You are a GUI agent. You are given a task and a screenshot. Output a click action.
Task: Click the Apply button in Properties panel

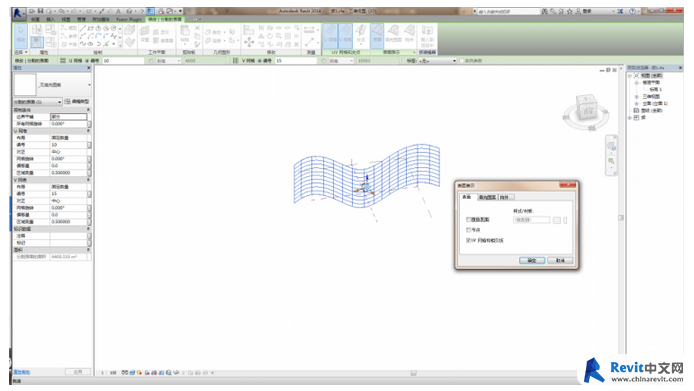coord(78,372)
